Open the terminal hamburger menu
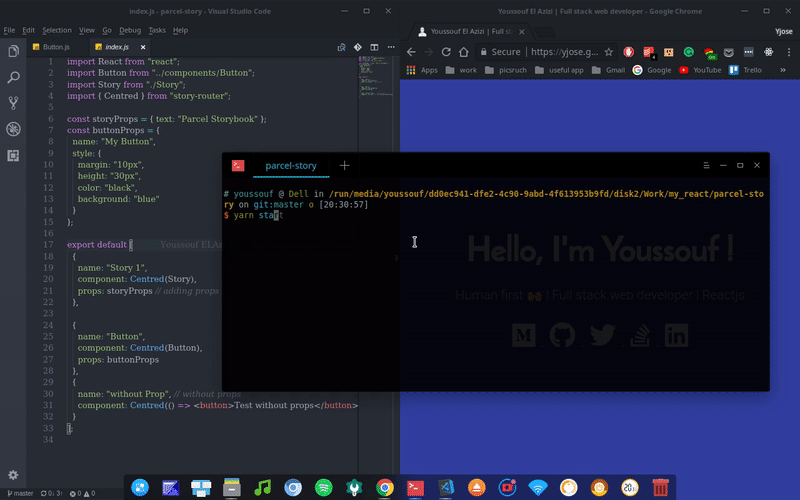Image resolution: width=800 pixels, height=500 pixels. tap(706, 165)
